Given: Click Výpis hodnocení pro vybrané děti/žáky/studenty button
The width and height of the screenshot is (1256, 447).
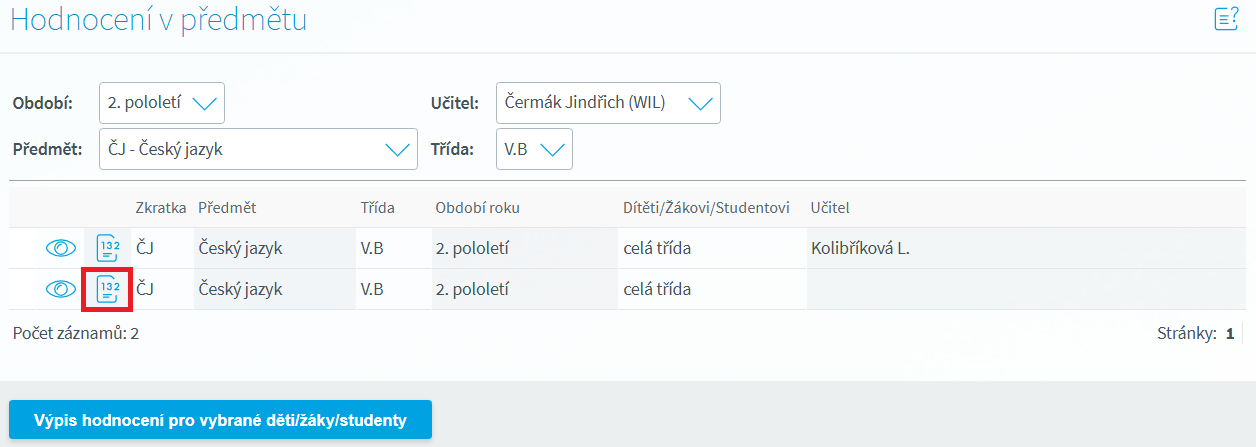Looking at the screenshot, I should tap(221, 420).
